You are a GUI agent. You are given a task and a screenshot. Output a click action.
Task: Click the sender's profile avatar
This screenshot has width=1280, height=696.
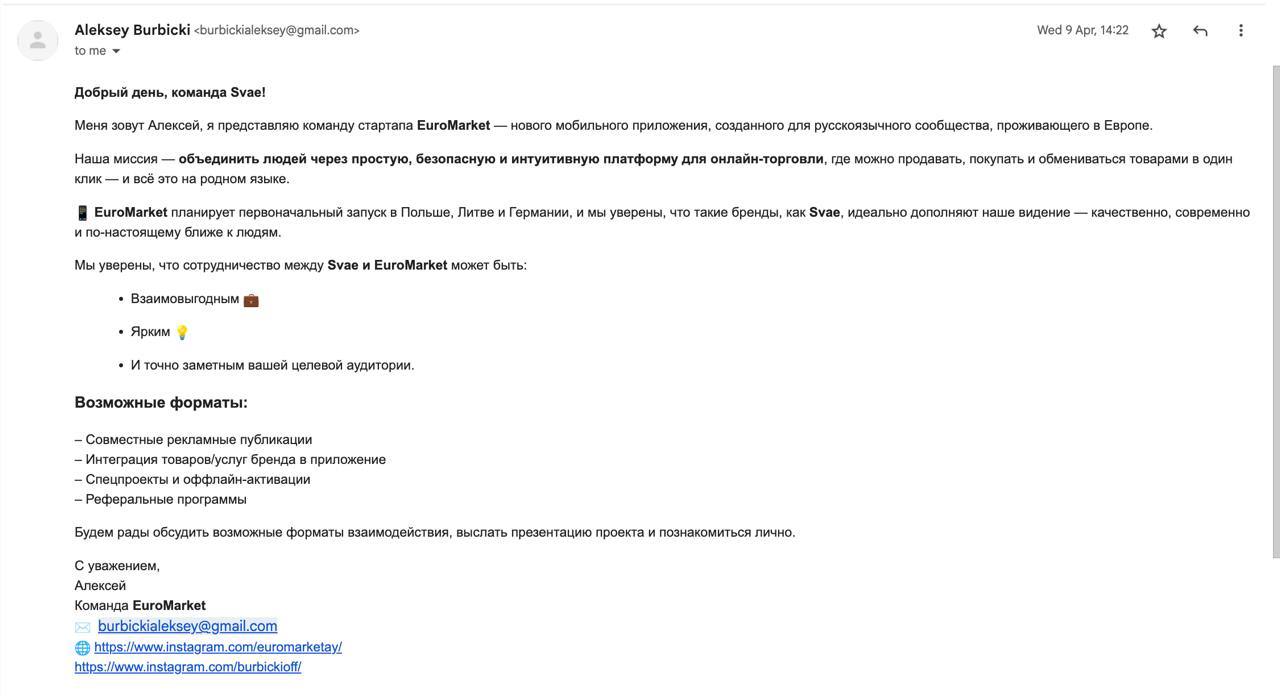[x=38, y=40]
